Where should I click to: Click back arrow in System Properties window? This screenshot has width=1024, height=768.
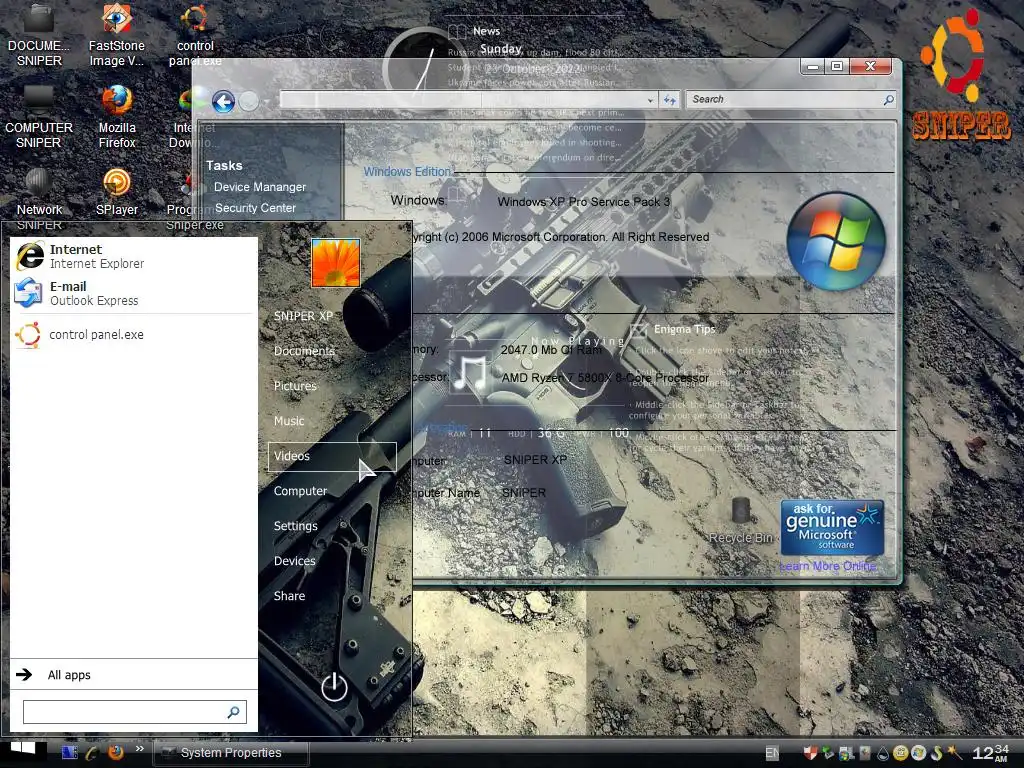pyautogui.click(x=223, y=101)
